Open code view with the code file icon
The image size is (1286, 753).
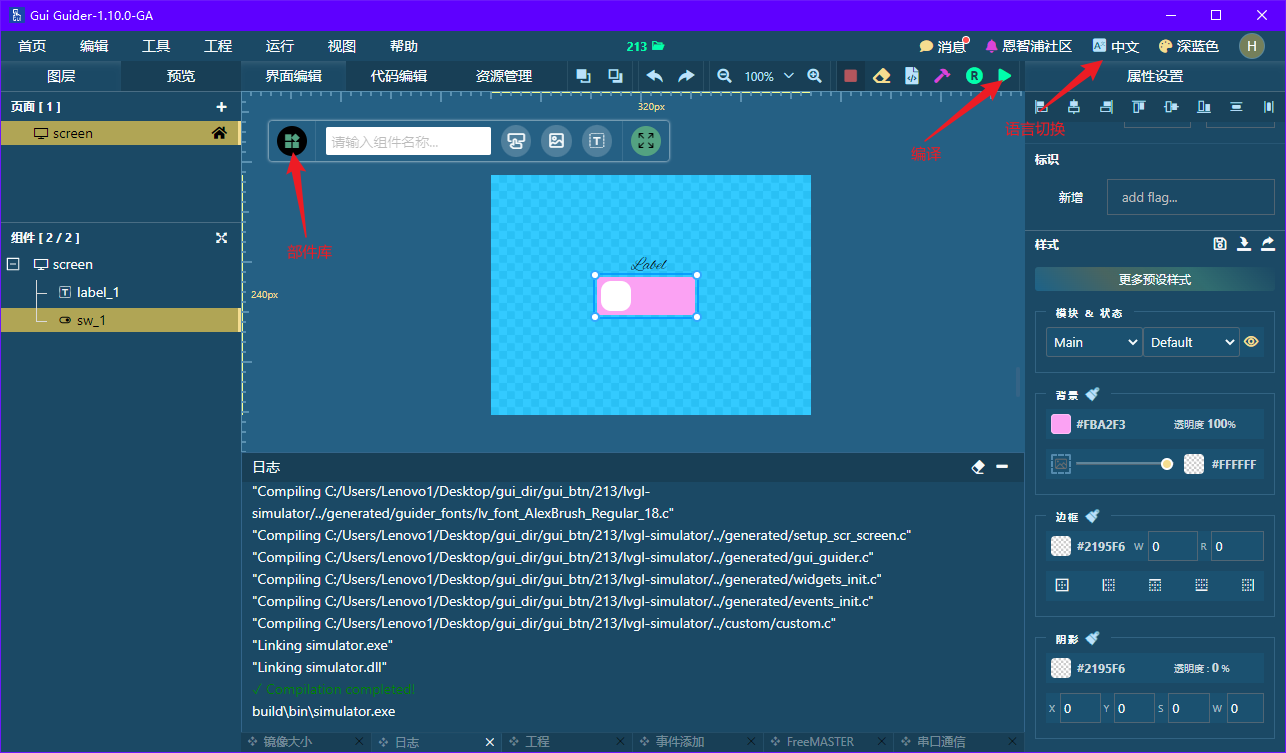(x=911, y=75)
